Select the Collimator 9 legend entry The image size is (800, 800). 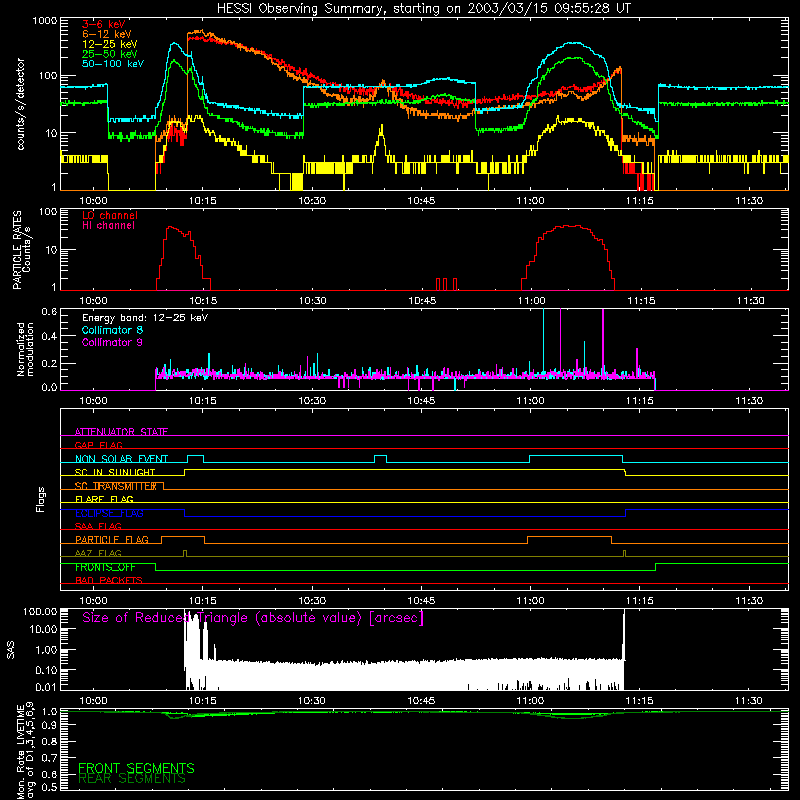pos(112,342)
